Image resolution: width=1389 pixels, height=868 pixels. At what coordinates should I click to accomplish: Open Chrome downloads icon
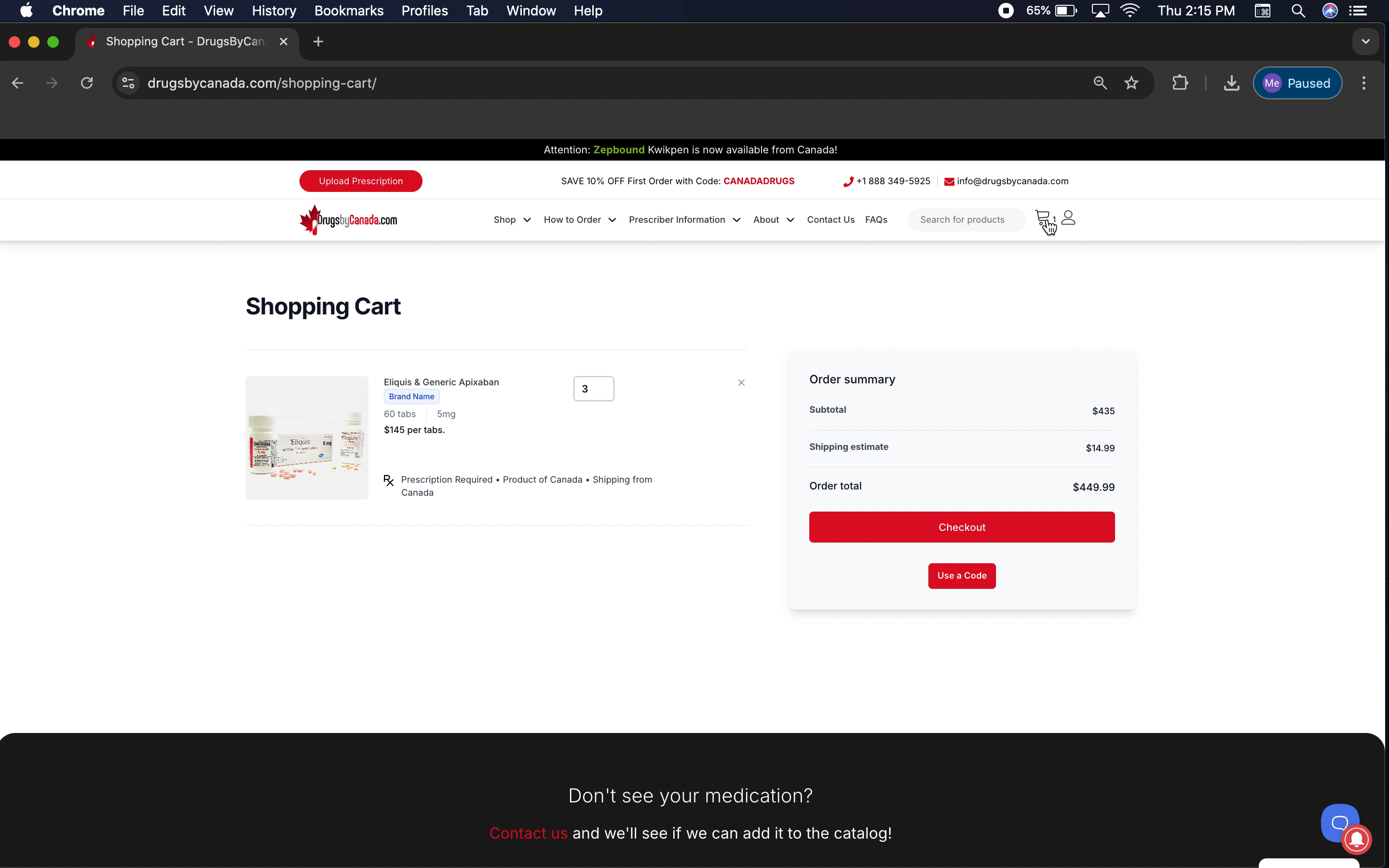(x=1231, y=83)
